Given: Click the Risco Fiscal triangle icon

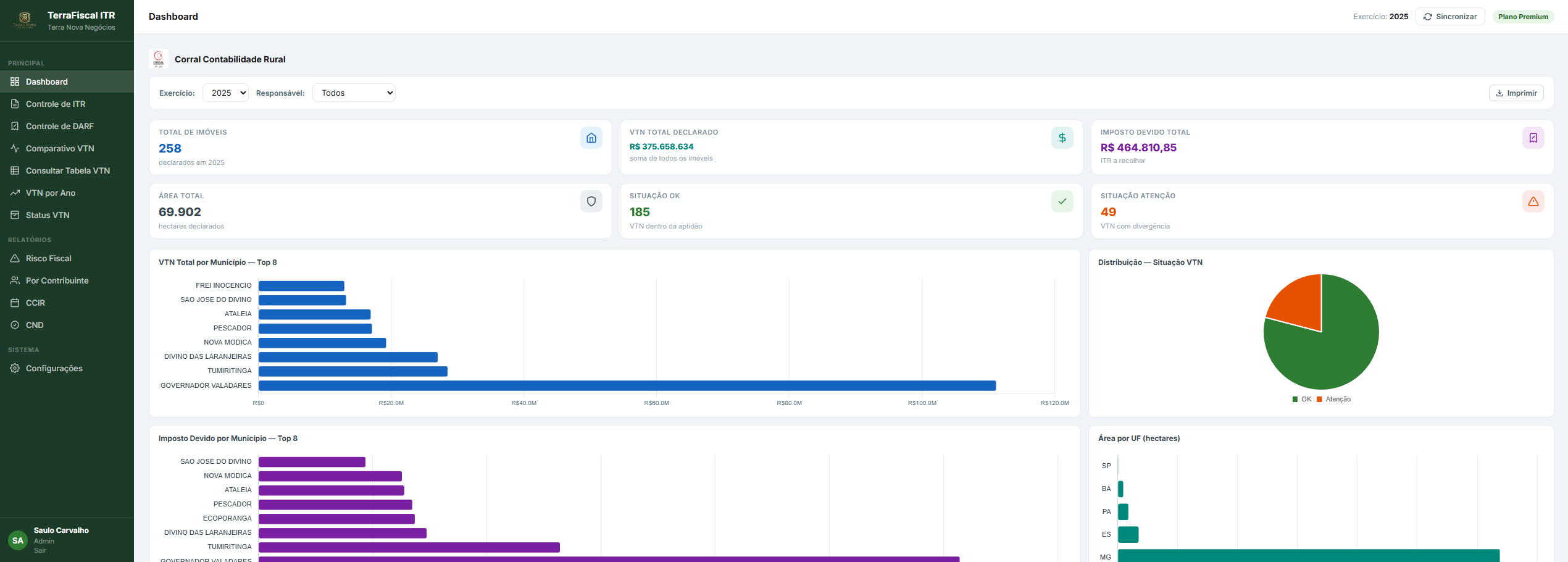Looking at the screenshot, I should 15,258.
